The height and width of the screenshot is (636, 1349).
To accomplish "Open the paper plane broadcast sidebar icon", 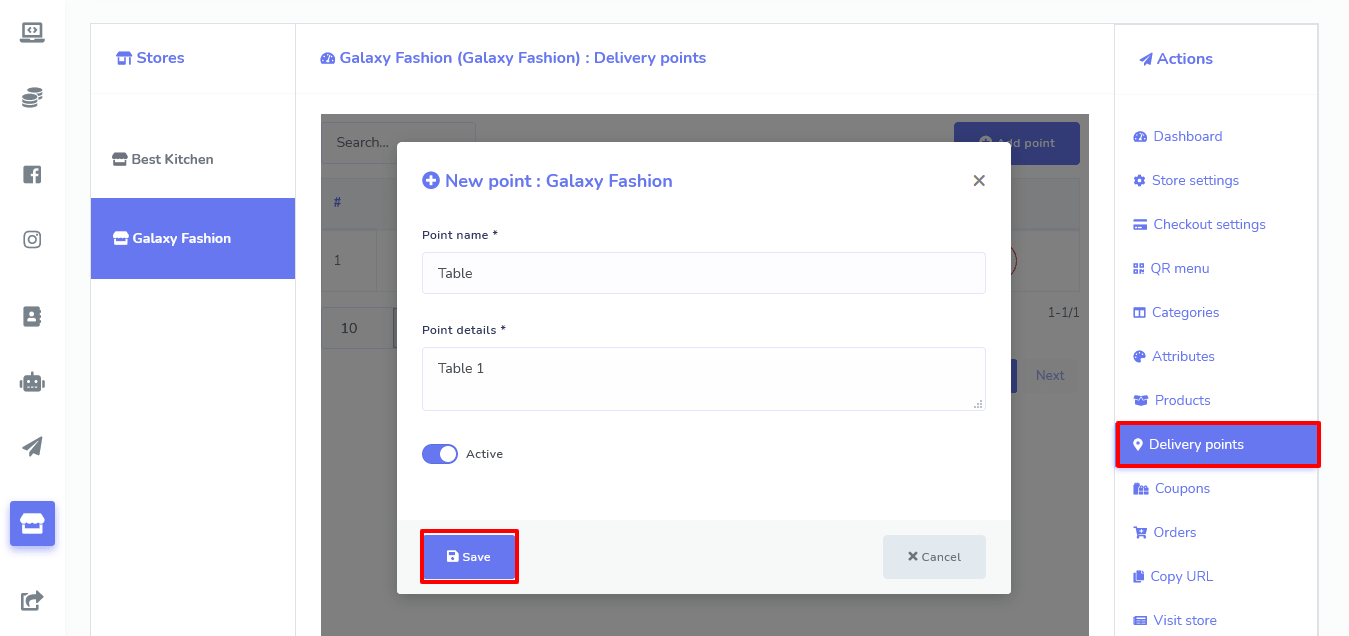I will coord(32,446).
